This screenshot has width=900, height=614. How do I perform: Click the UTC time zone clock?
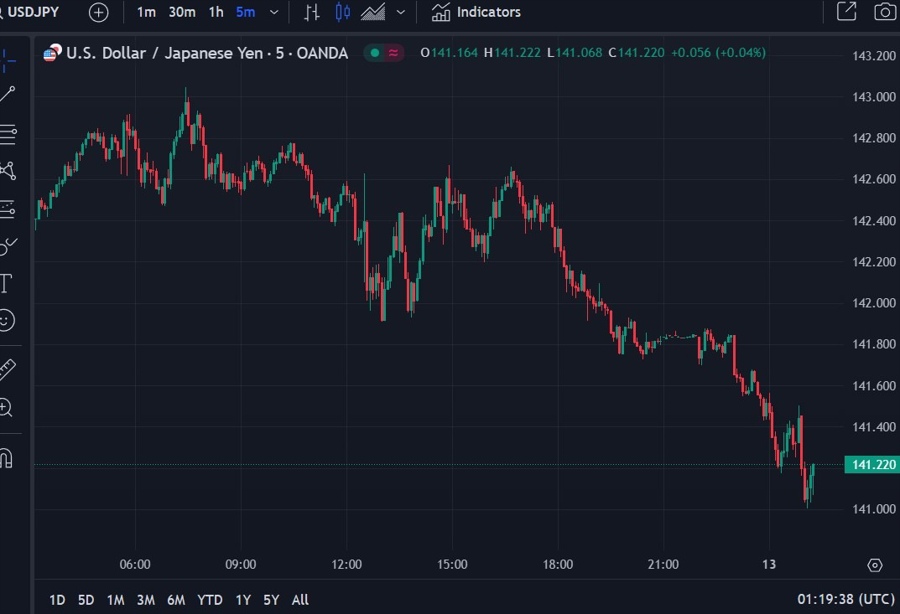coord(845,599)
